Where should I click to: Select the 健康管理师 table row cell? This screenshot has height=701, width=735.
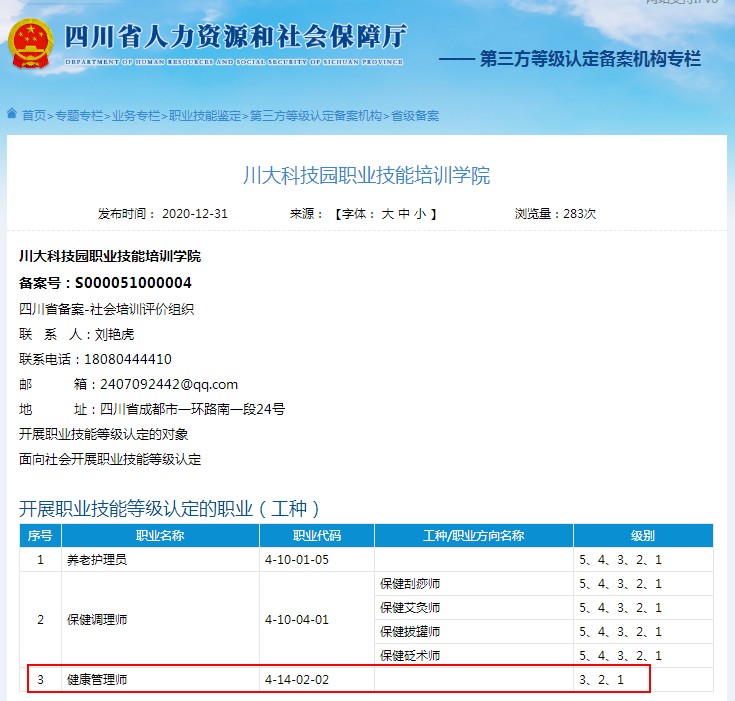point(98,680)
